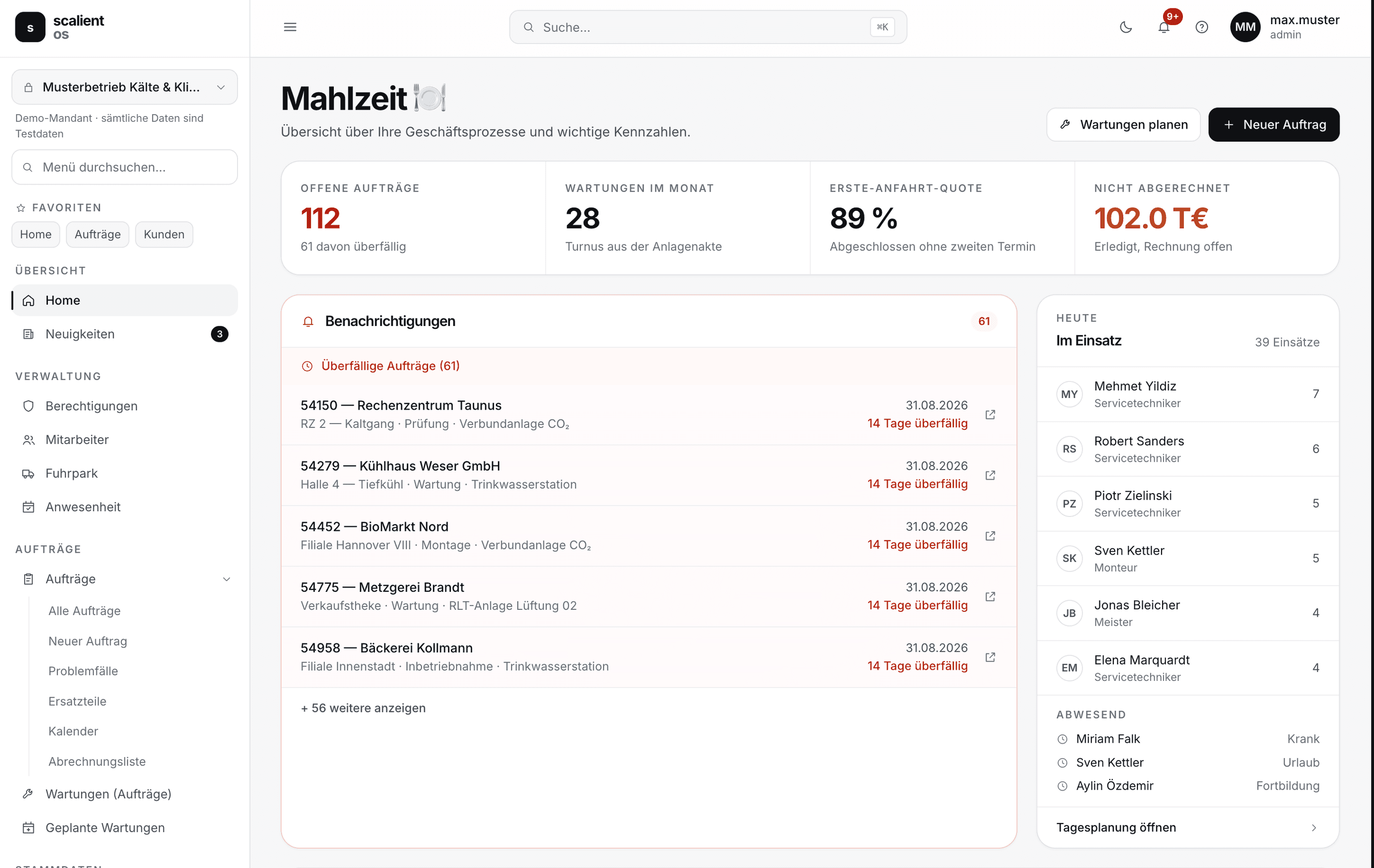
Task: Open order 54150 external link icon
Action: click(x=990, y=414)
